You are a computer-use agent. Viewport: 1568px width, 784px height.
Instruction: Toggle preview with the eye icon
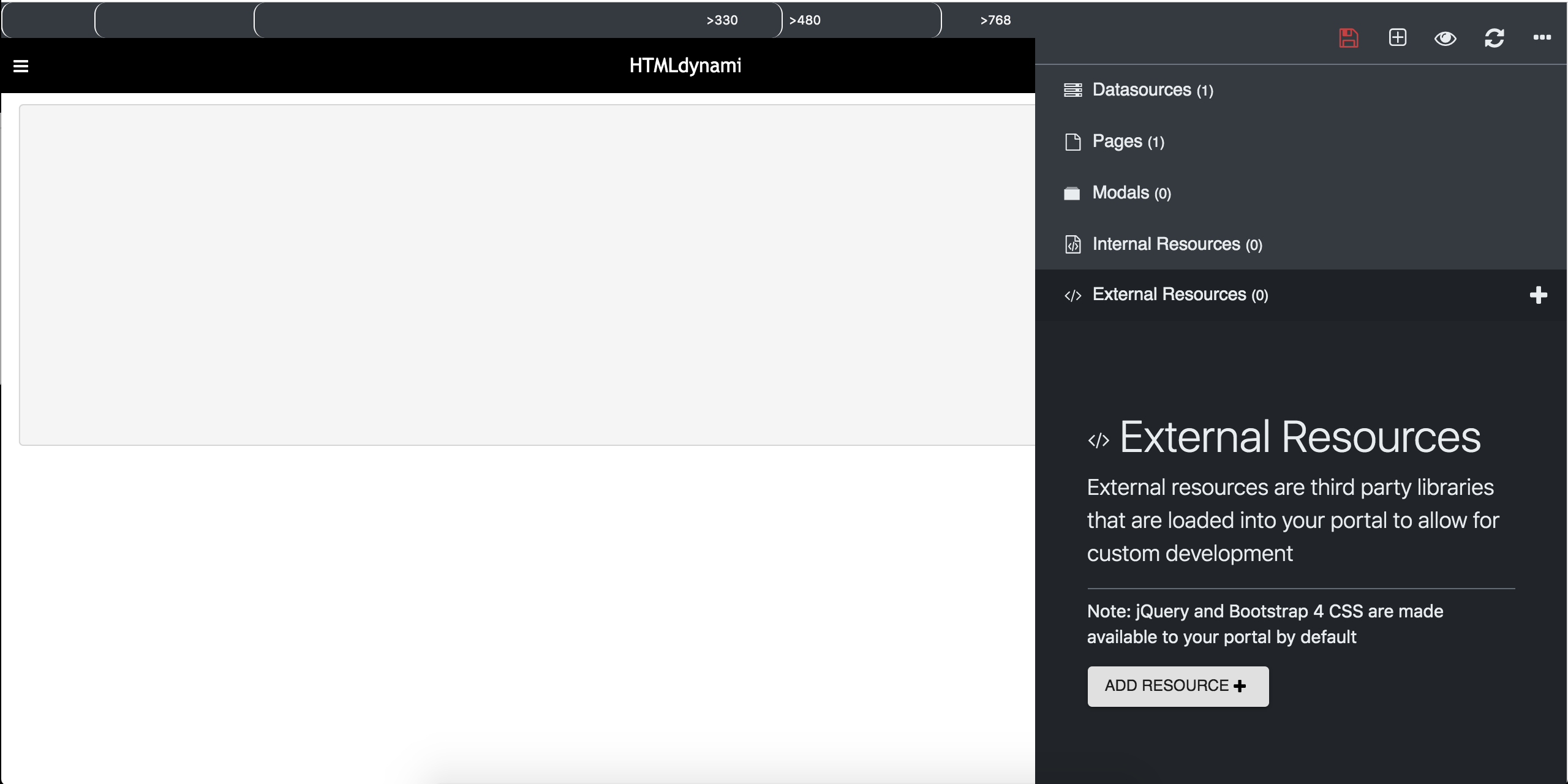(x=1445, y=39)
